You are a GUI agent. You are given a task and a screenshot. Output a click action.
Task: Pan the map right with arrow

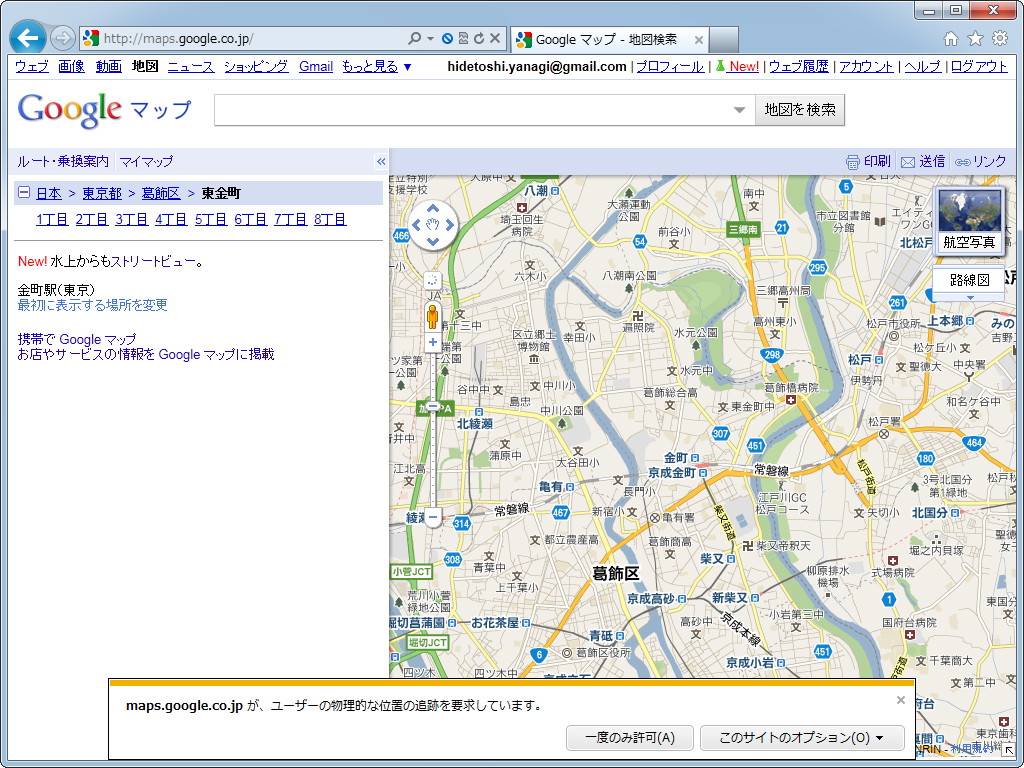tap(449, 225)
